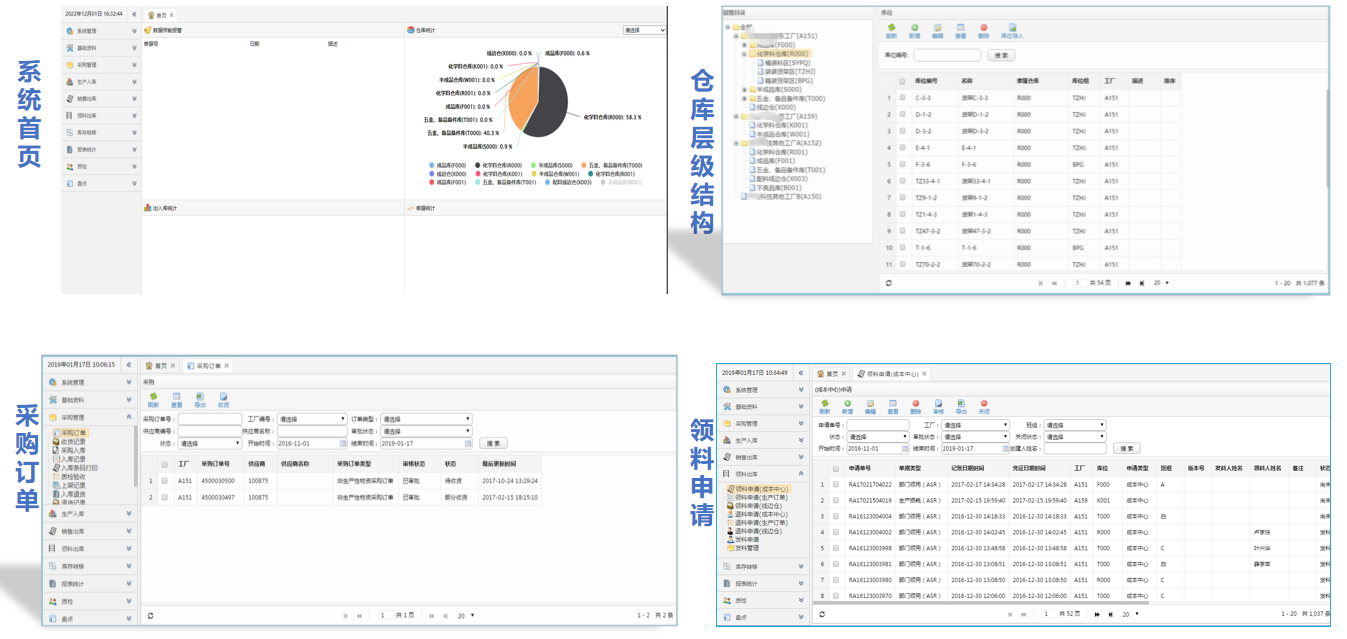Open 班组 dropdown in 领料申请 filters

[x=1075, y=425]
